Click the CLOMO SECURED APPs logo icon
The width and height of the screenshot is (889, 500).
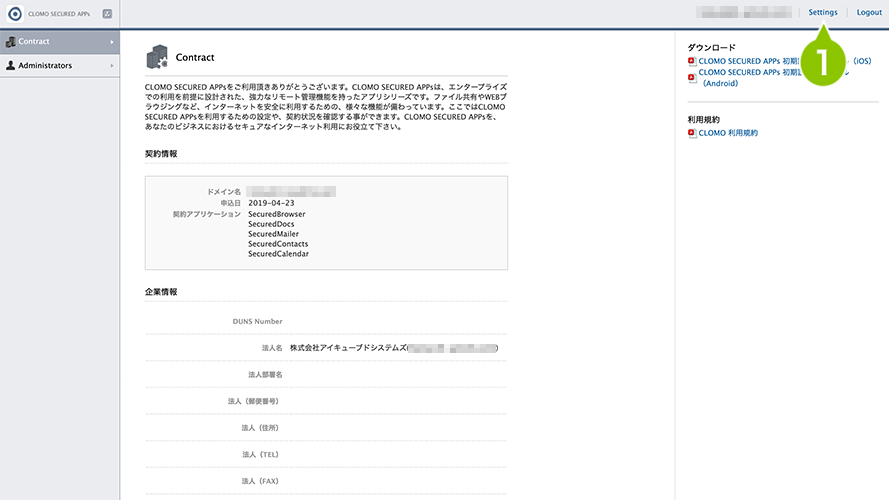click(15, 14)
